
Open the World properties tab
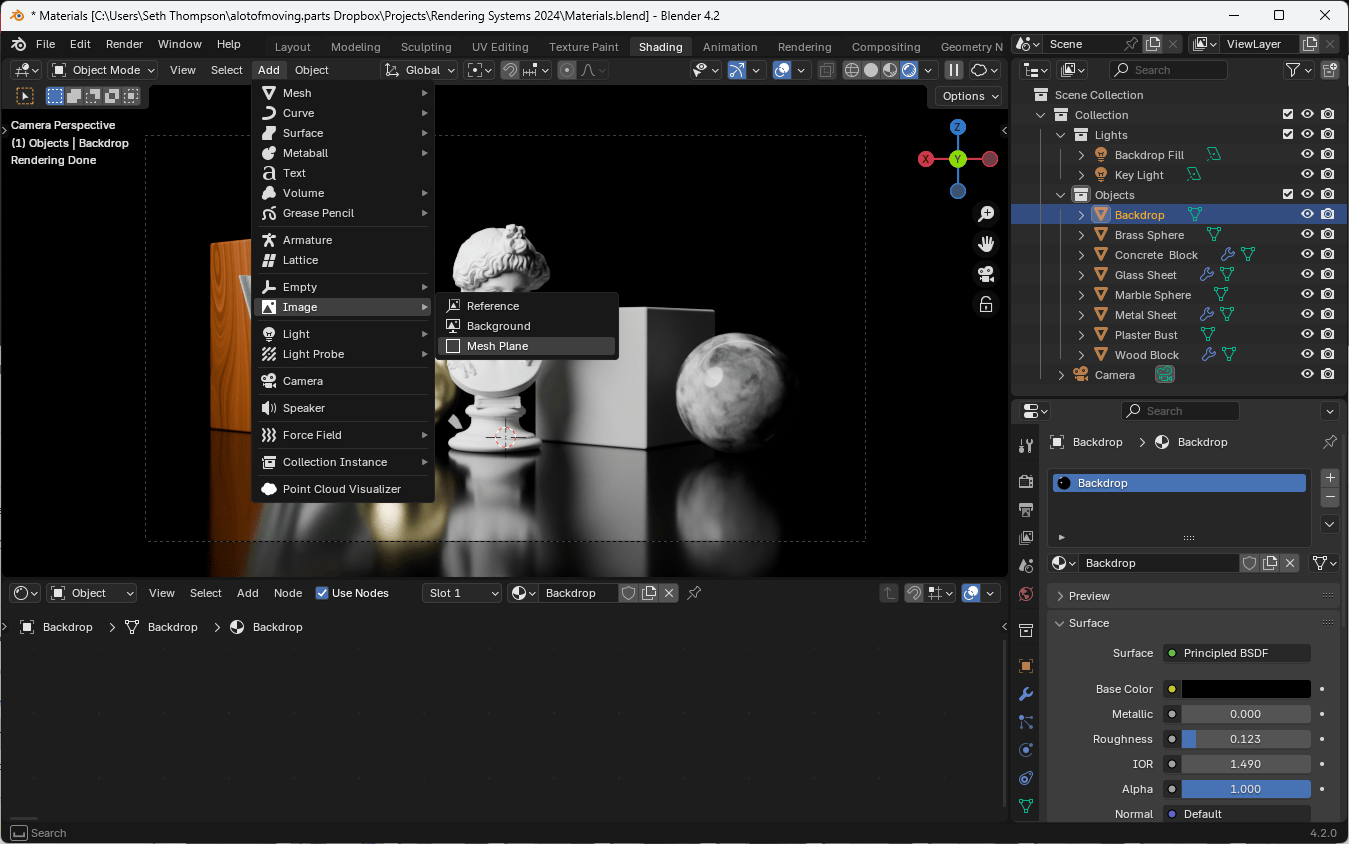tap(1025, 594)
